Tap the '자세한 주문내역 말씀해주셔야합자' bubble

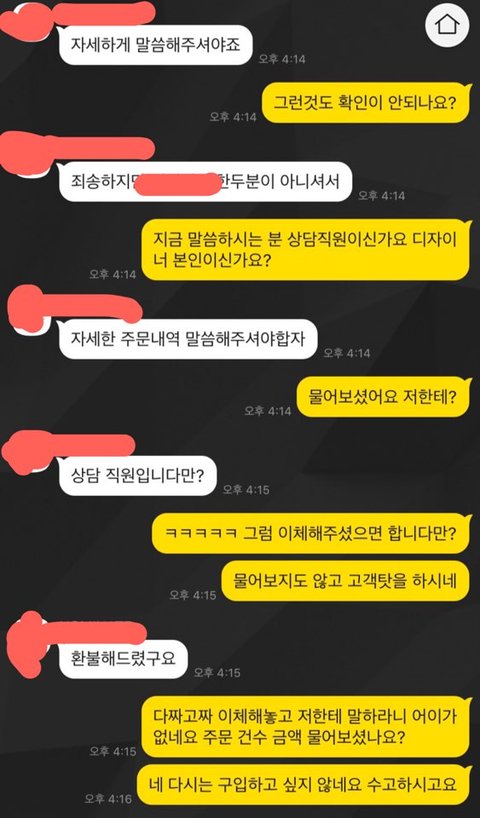pos(188,339)
